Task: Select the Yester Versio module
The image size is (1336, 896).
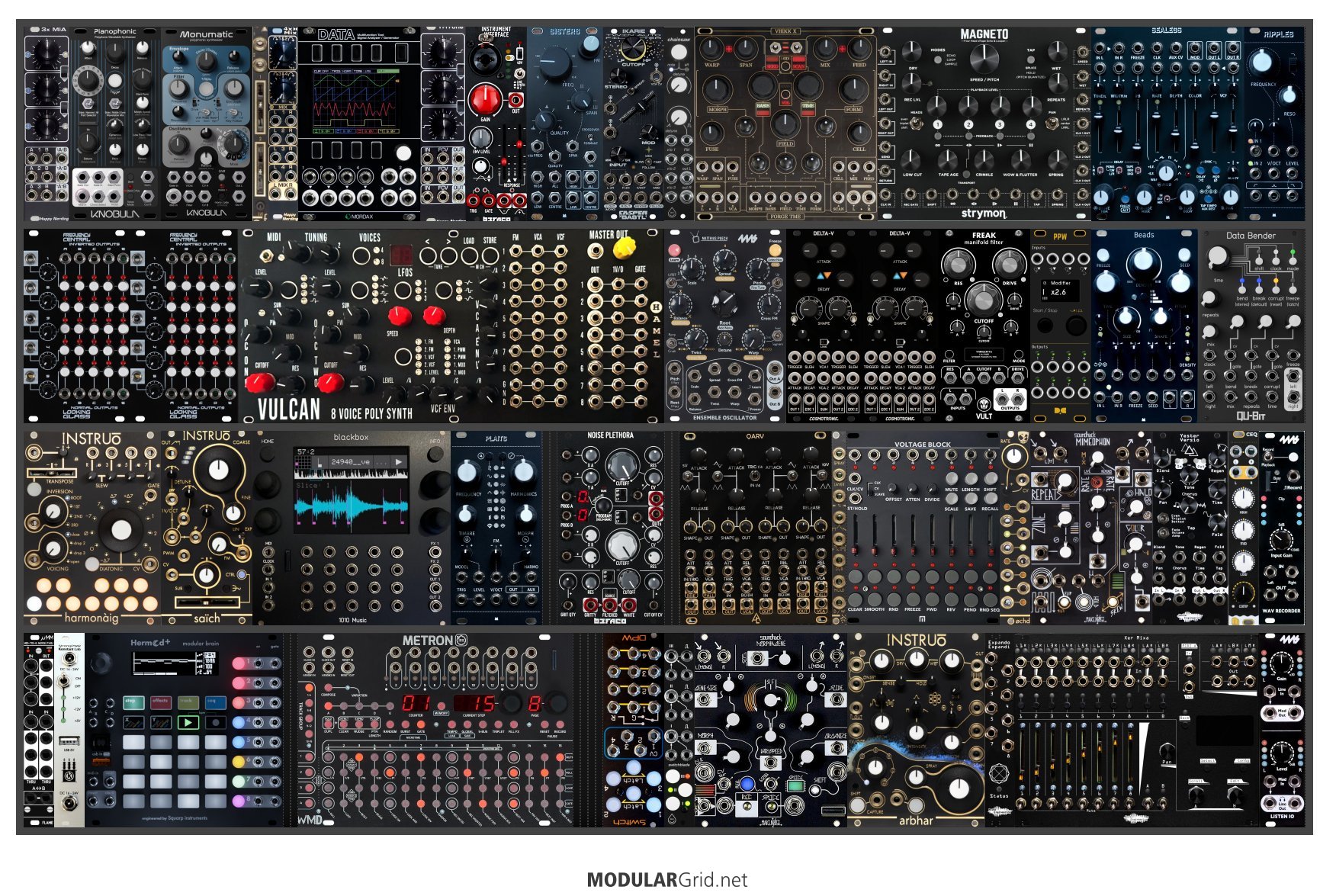Action: [x=1190, y=528]
